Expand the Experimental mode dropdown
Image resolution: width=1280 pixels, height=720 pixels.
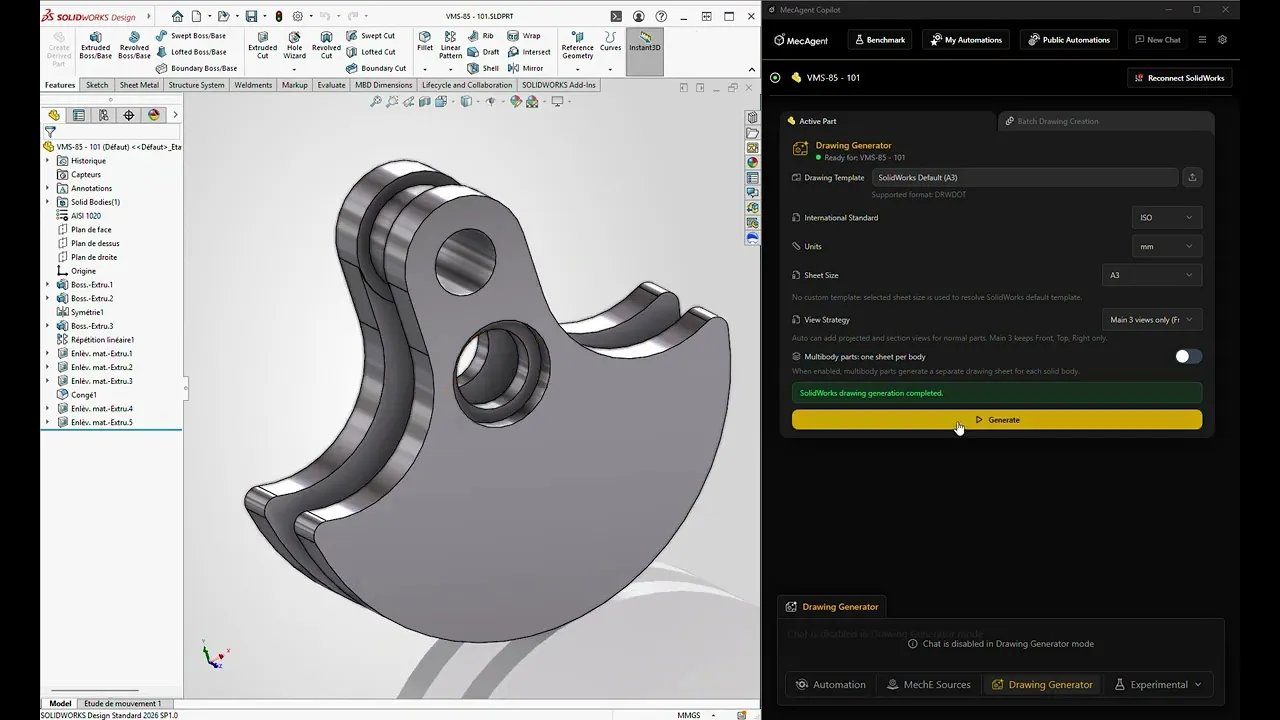pyautogui.click(x=1198, y=685)
